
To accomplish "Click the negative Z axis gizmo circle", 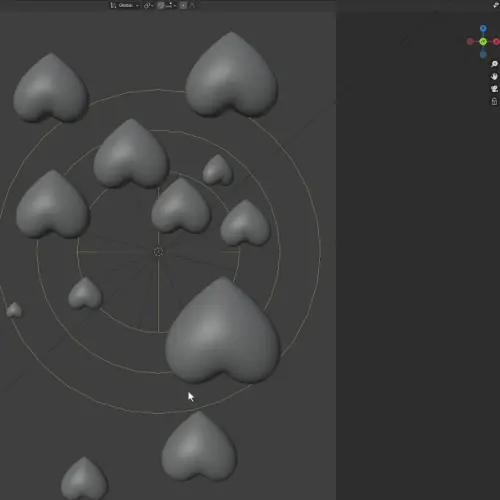I will point(483,54).
